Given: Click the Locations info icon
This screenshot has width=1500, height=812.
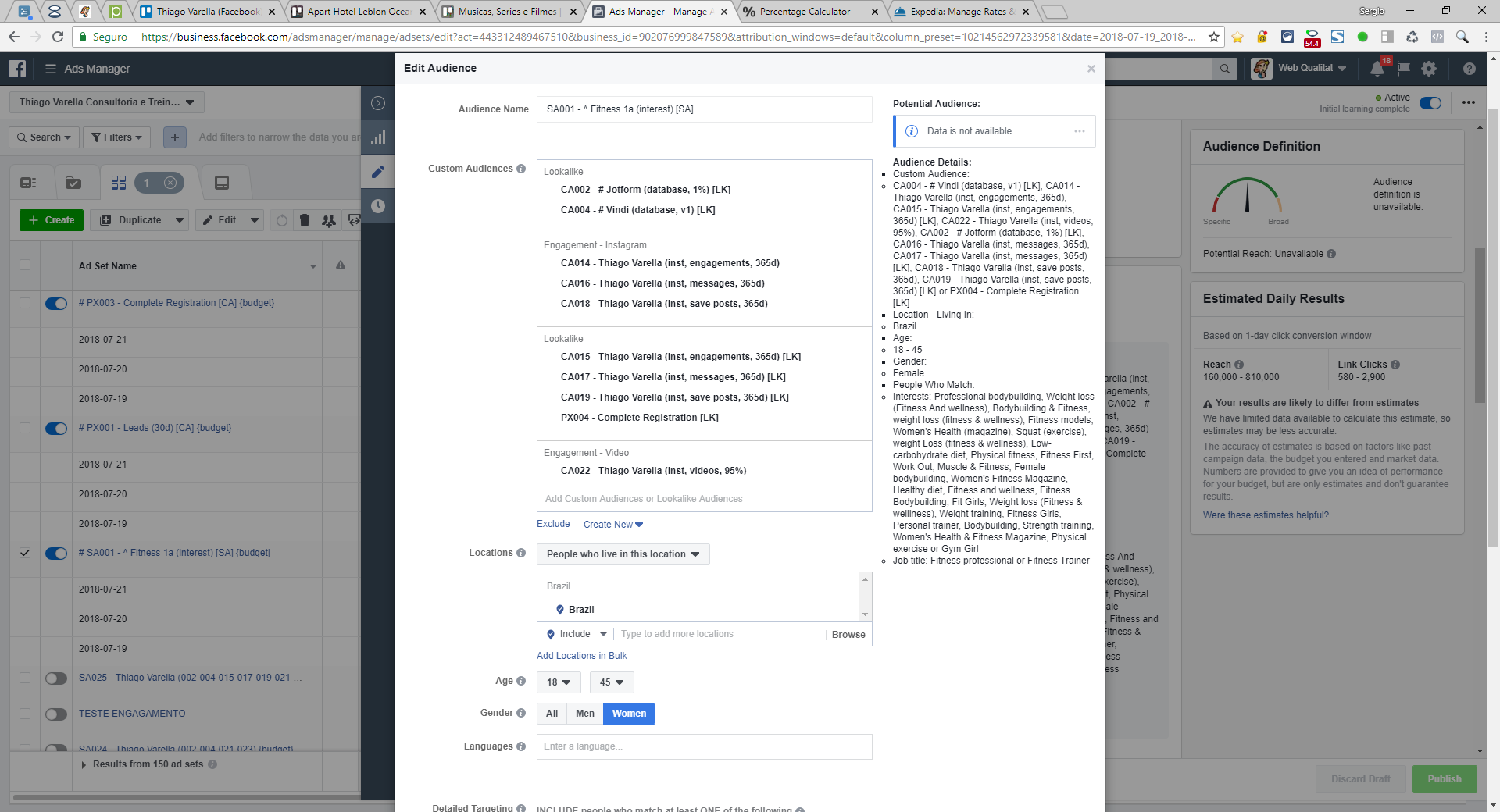Looking at the screenshot, I should [x=521, y=553].
